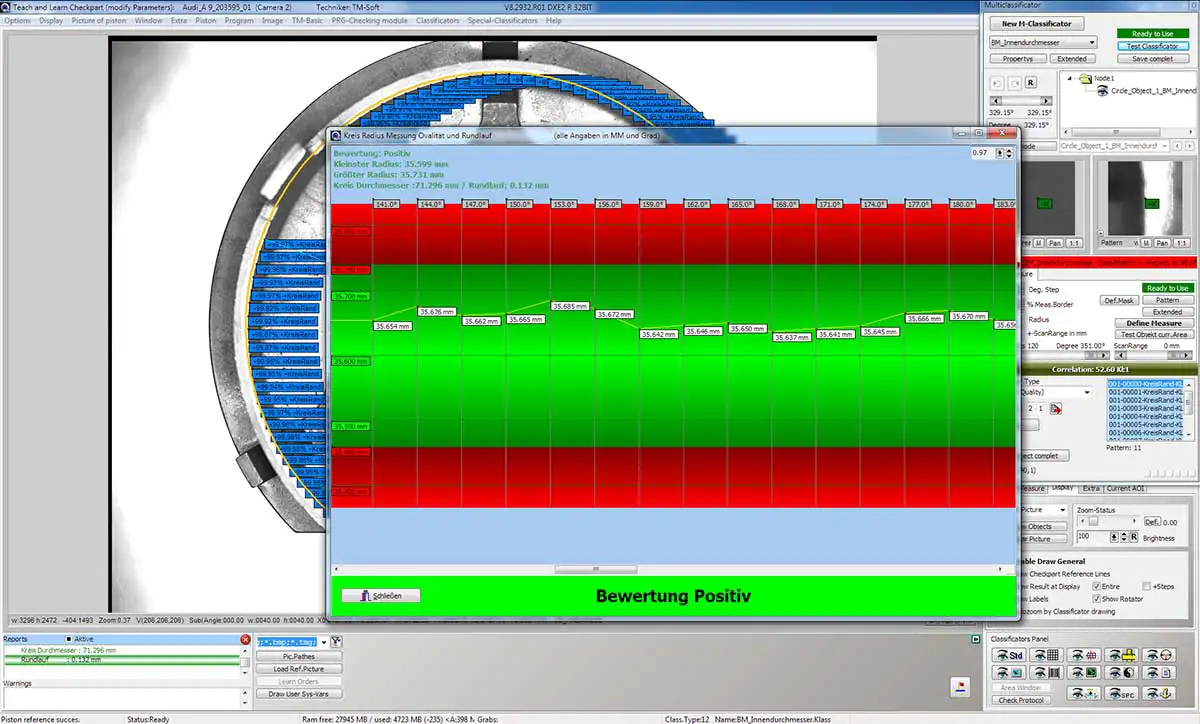The height and width of the screenshot is (724, 1200).
Task: Click the crosshair globe classificator icon
Action: click(x=1084, y=655)
